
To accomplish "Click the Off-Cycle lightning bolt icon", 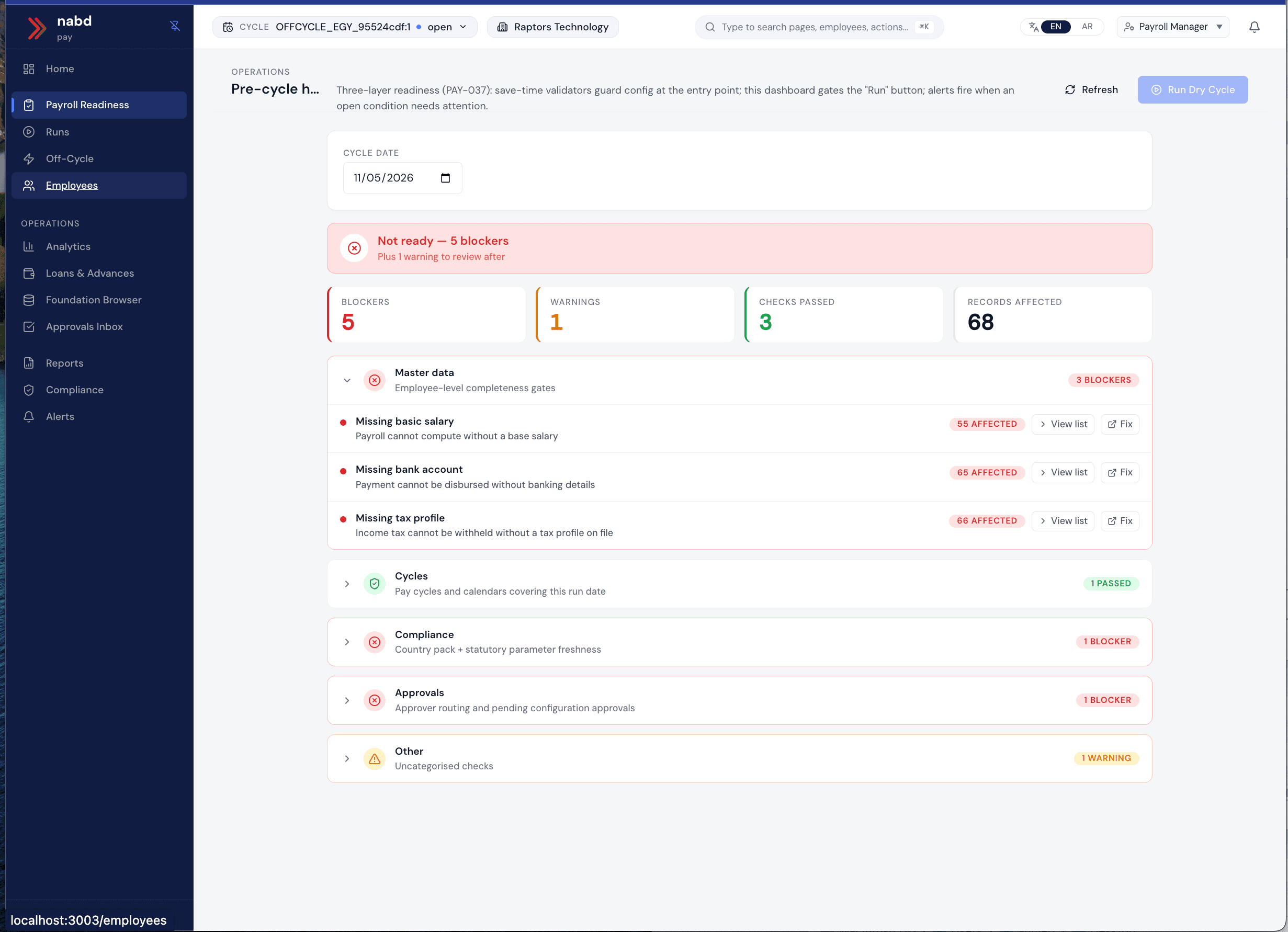I will (x=29, y=159).
